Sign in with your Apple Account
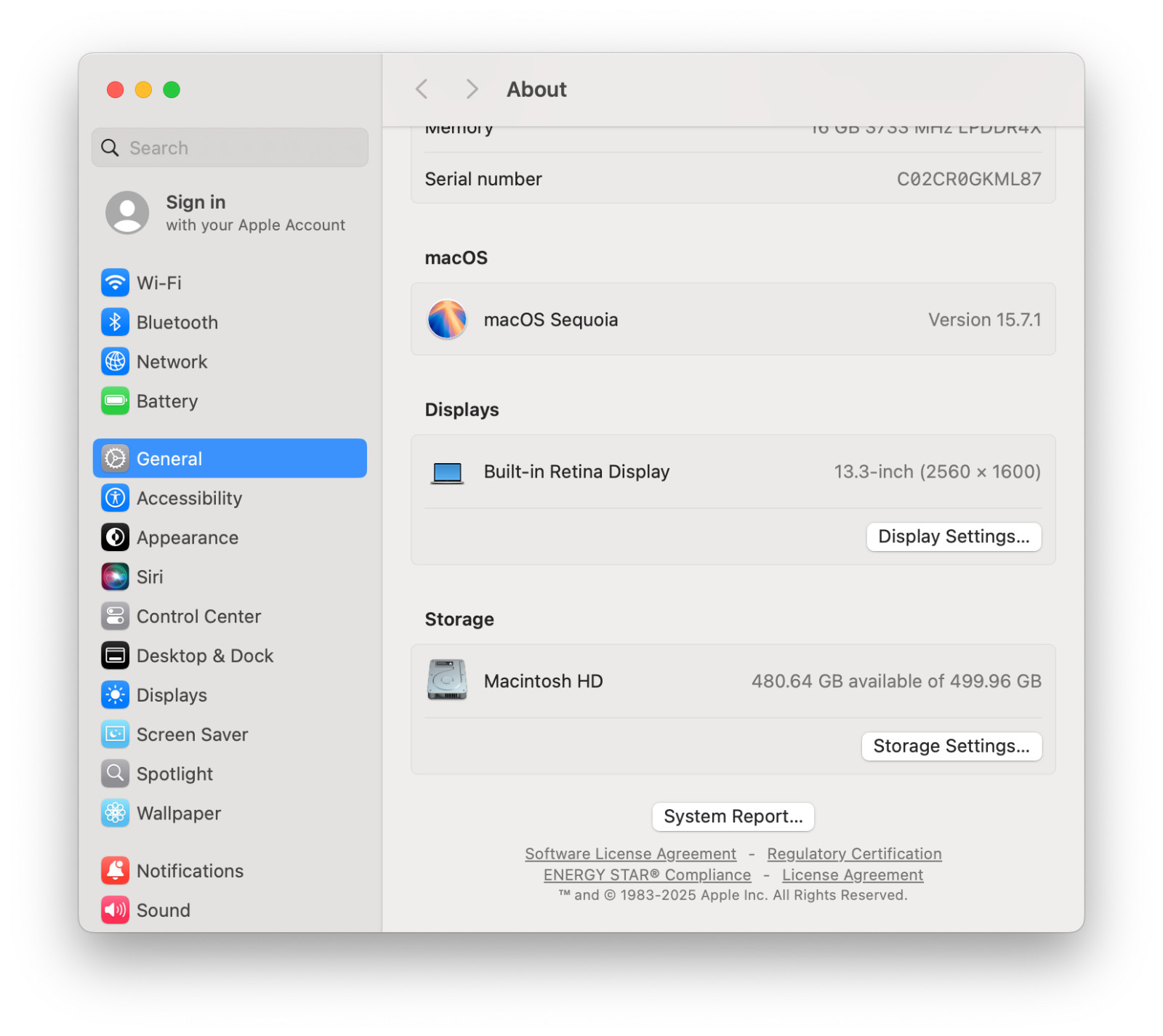Image resolution: width=1163 pixels, height=1036 pixels. (230, 212)
